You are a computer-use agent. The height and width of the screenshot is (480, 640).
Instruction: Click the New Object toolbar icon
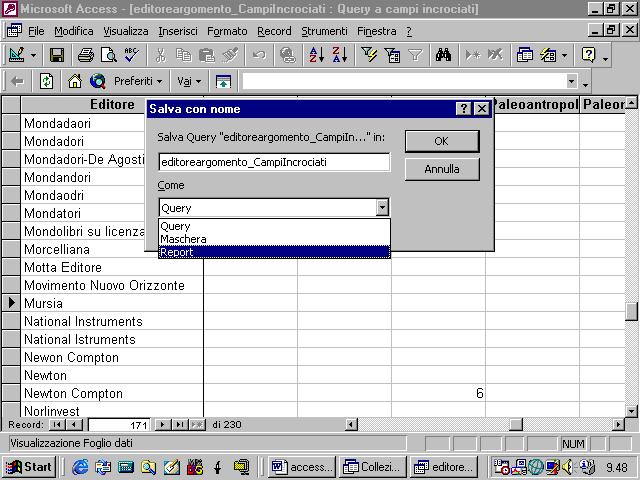[548, 55]
